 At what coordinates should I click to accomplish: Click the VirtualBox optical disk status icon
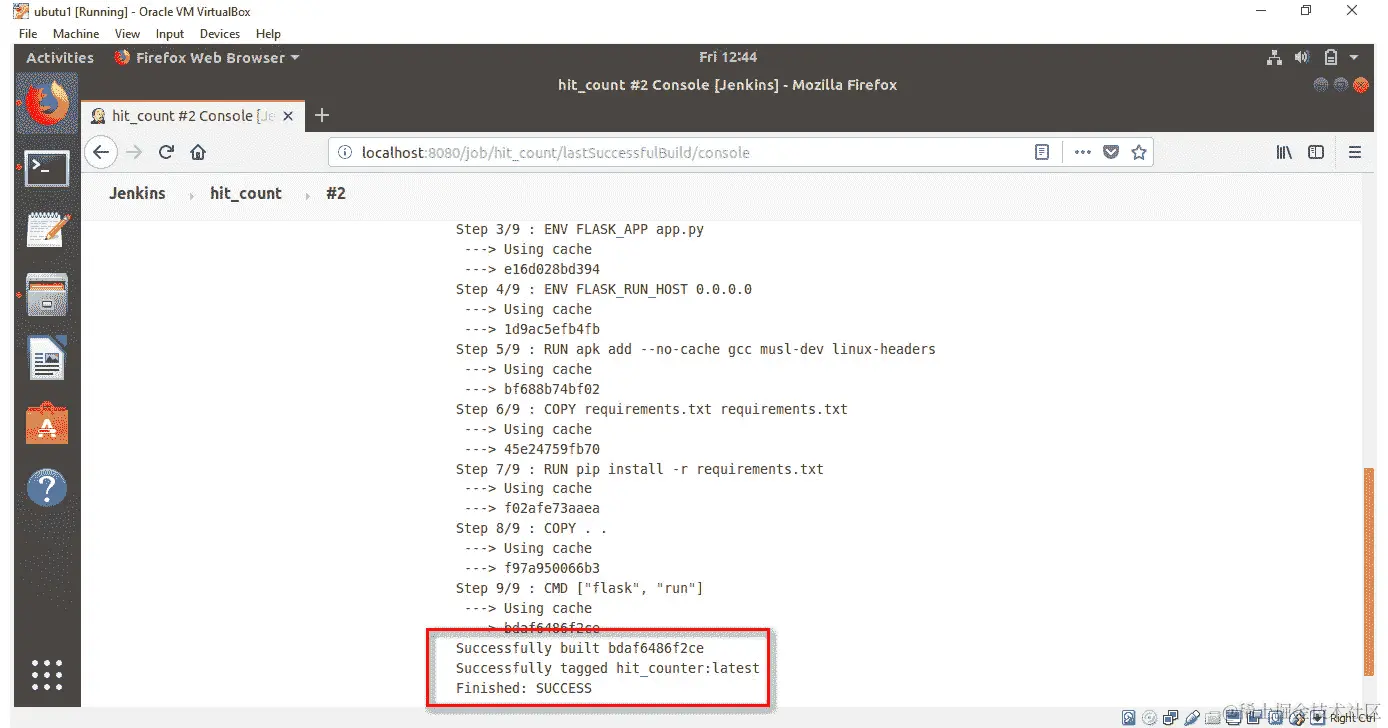tap(1147, 718)
